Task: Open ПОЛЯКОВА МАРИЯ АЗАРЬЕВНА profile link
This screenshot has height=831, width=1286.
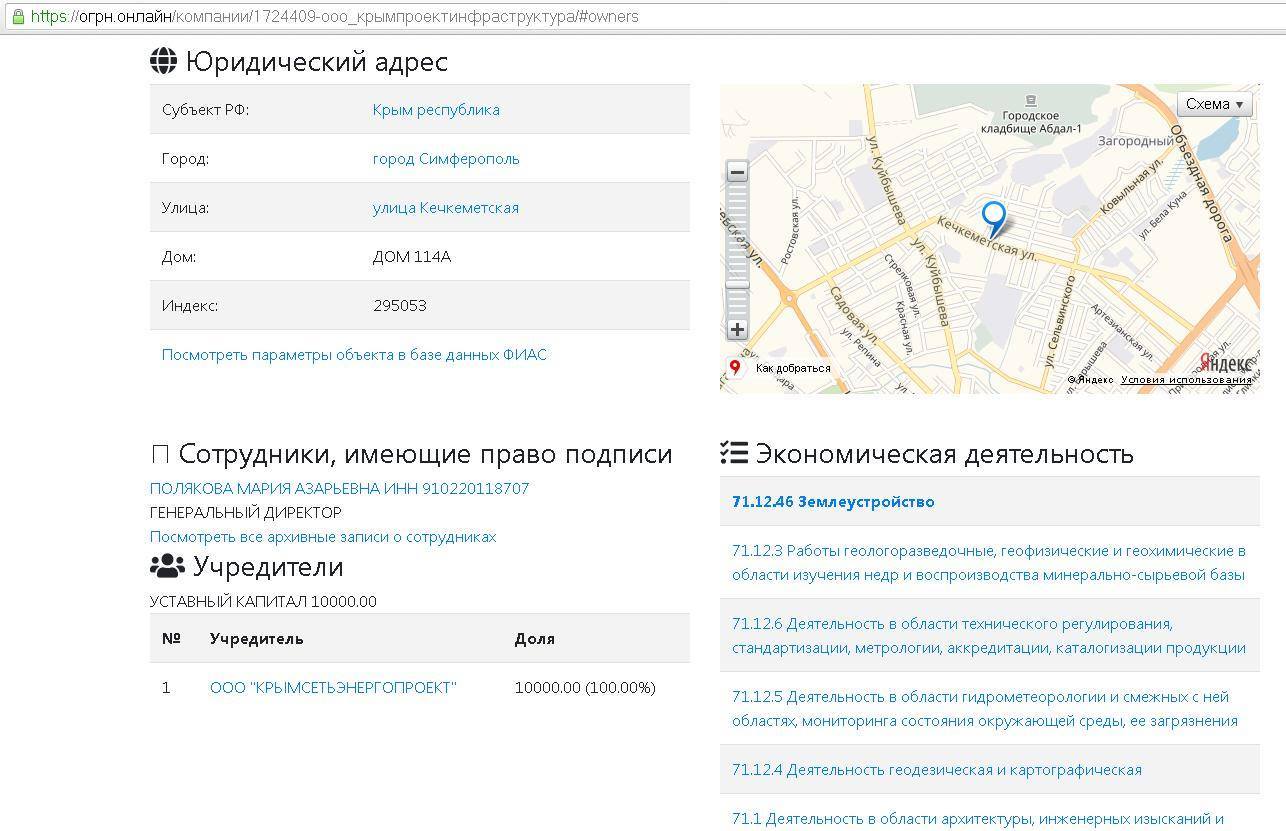Action: pos(339,489)
